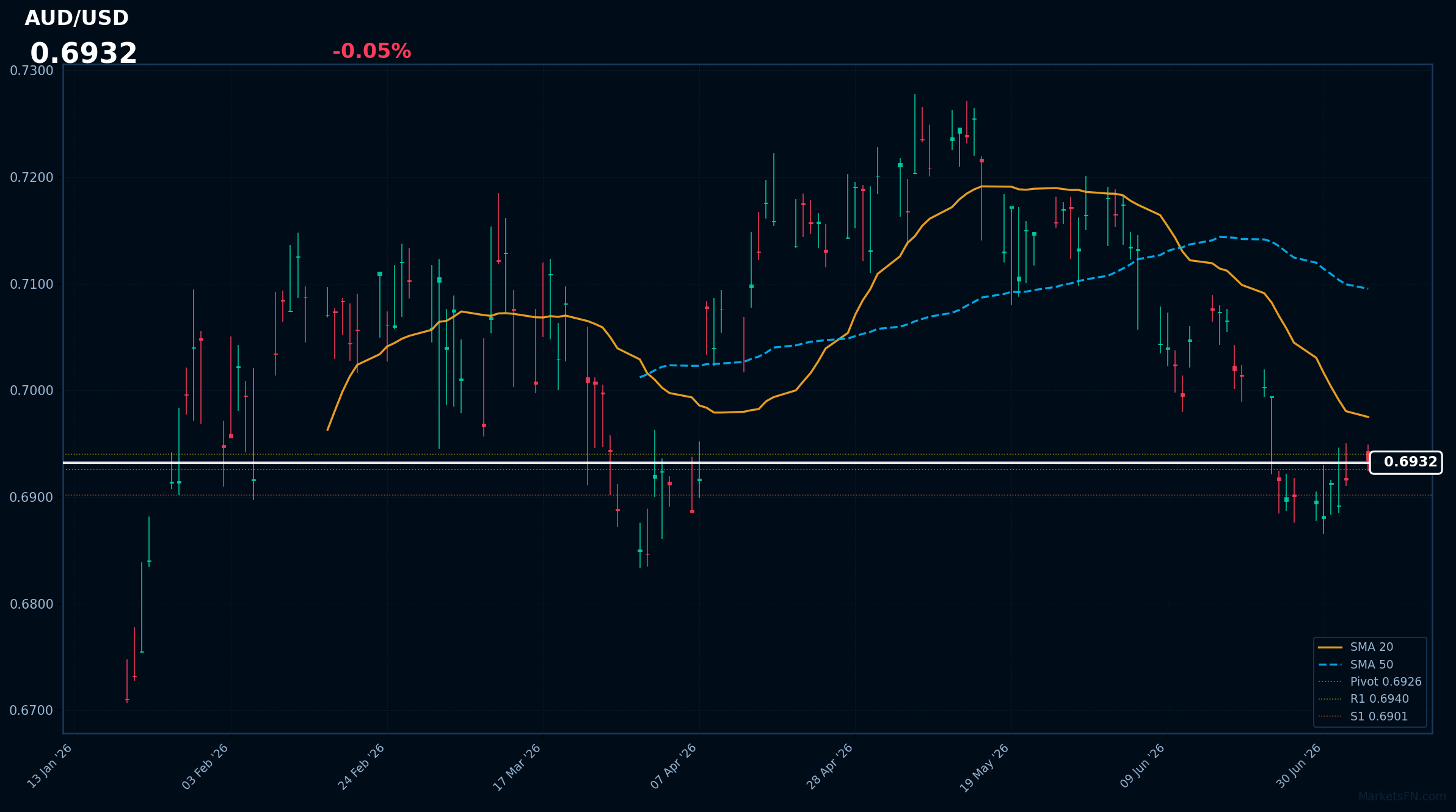Click the 30 Jun '26 date label

tap(1299, 766)
